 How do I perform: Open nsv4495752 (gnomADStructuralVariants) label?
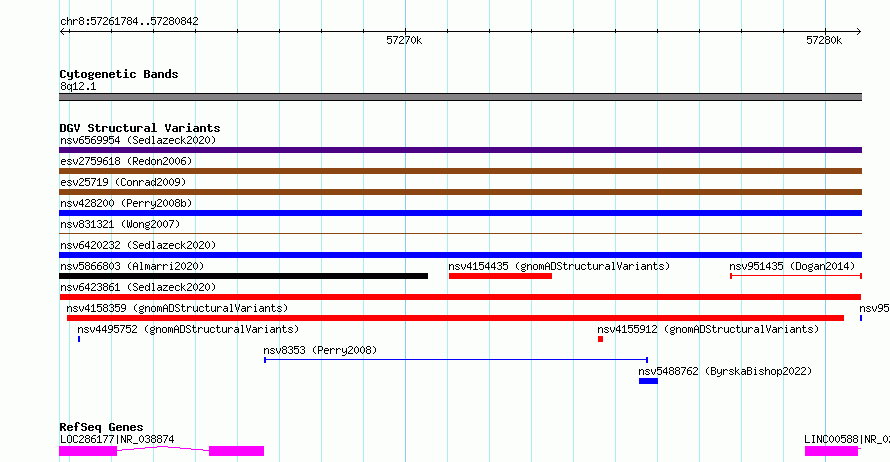(188, 329)
